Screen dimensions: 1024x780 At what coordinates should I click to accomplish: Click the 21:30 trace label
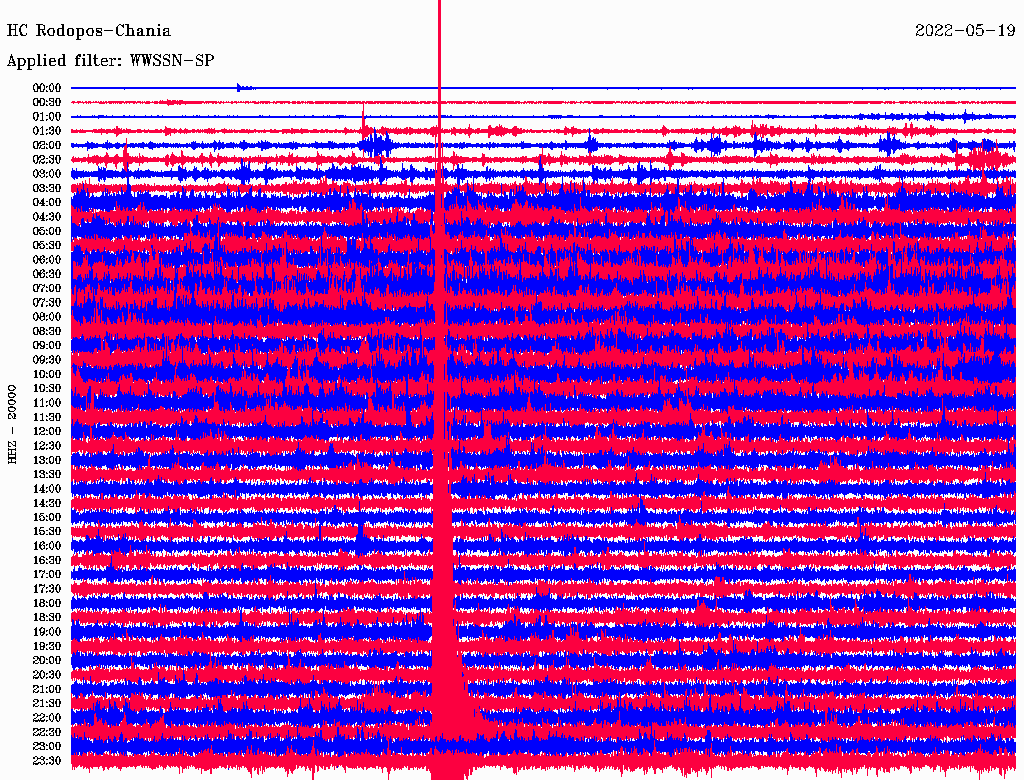click(47, 703)
